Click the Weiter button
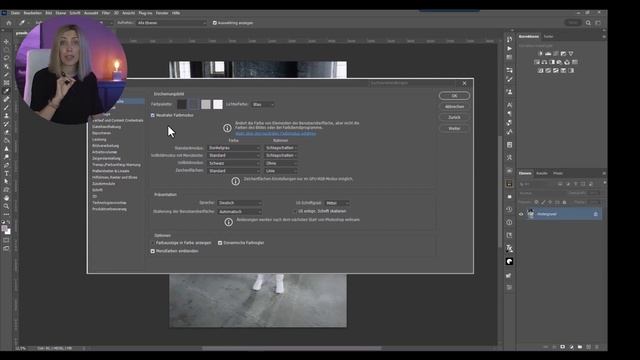The height and width of the screenshot is (360, 640). click(x=454, y=129)
